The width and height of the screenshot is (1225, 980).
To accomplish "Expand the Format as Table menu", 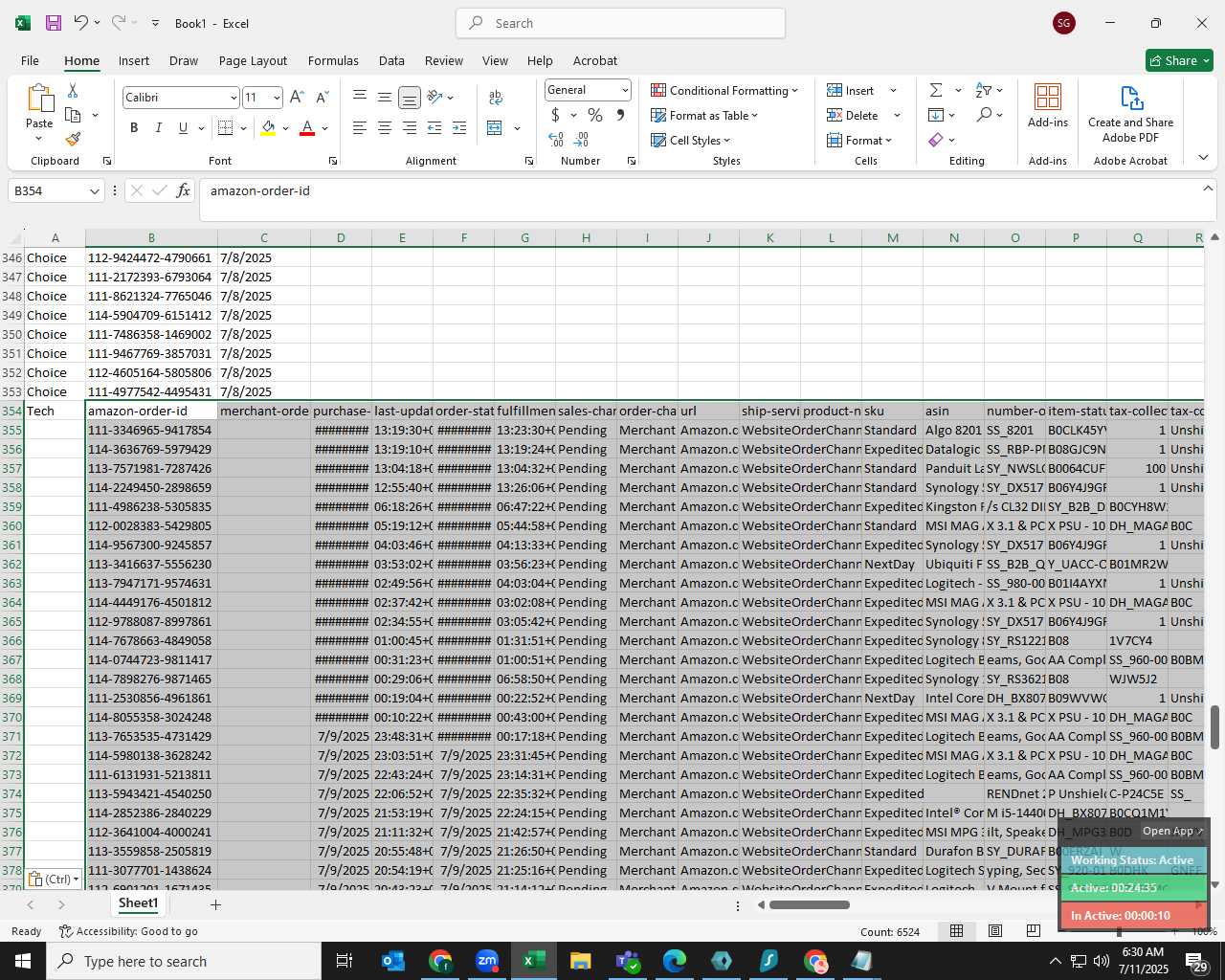I will pyautogui.click(x=704, y=115).
